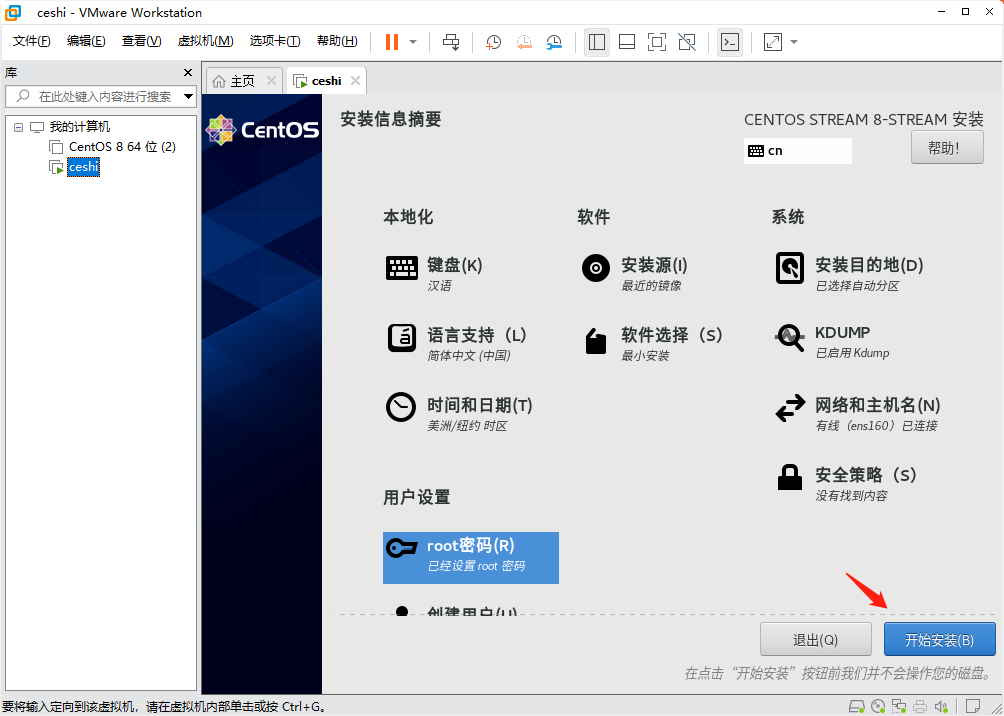Send Ctrl+Alt+Del to the virtual machine
Screen dimensions: 1004x716
click(x=451, y=41)
